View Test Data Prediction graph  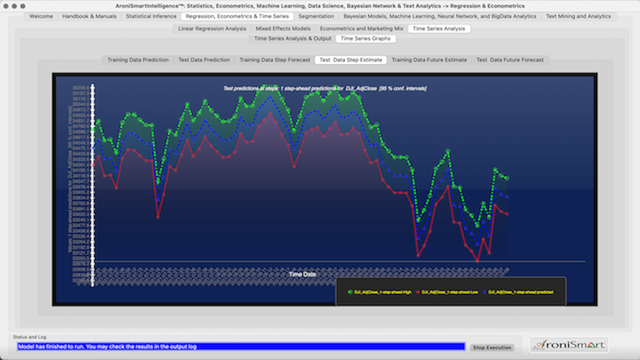[x=204, y=60]
